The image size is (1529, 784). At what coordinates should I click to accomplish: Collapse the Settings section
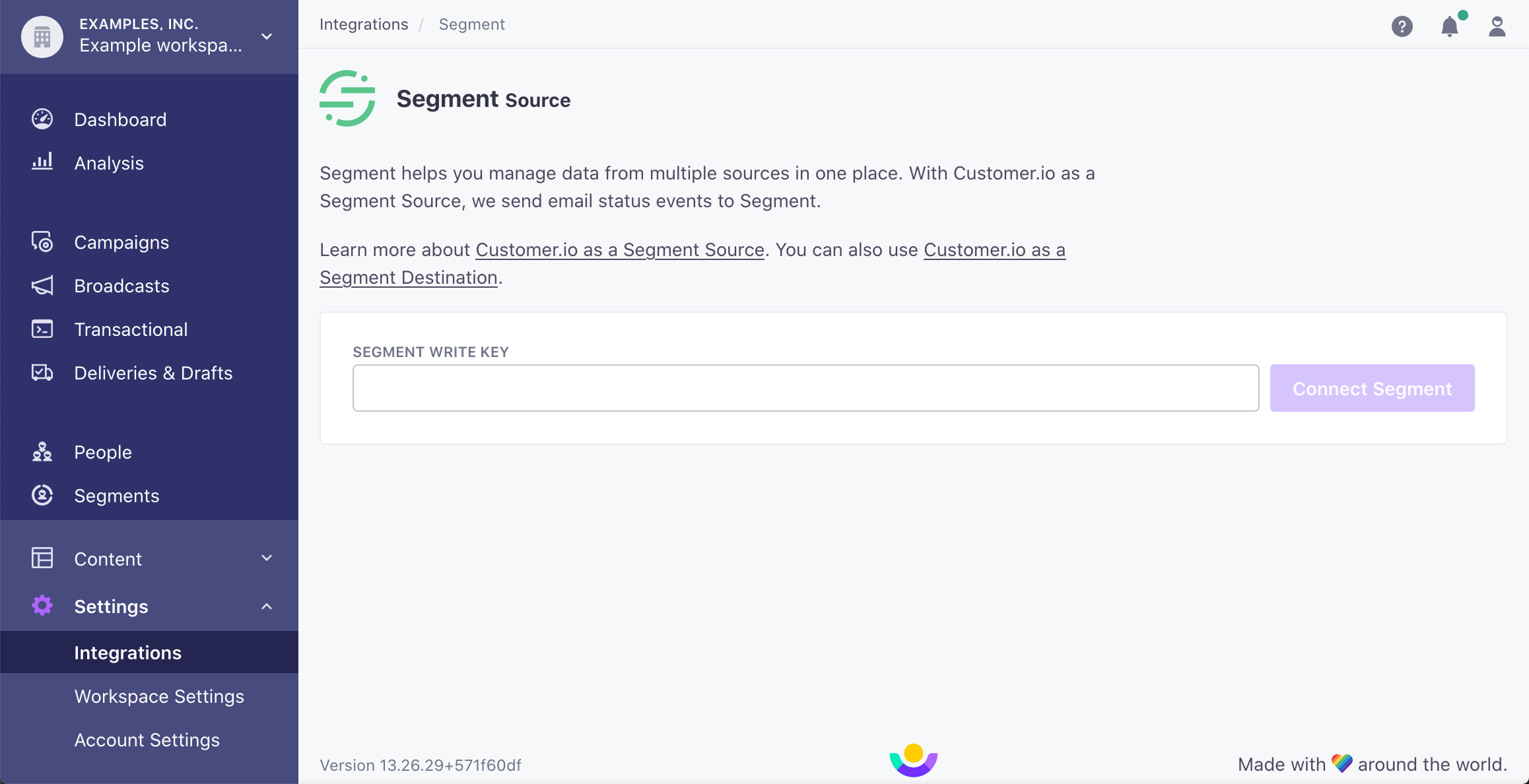[x=267, y=606]
